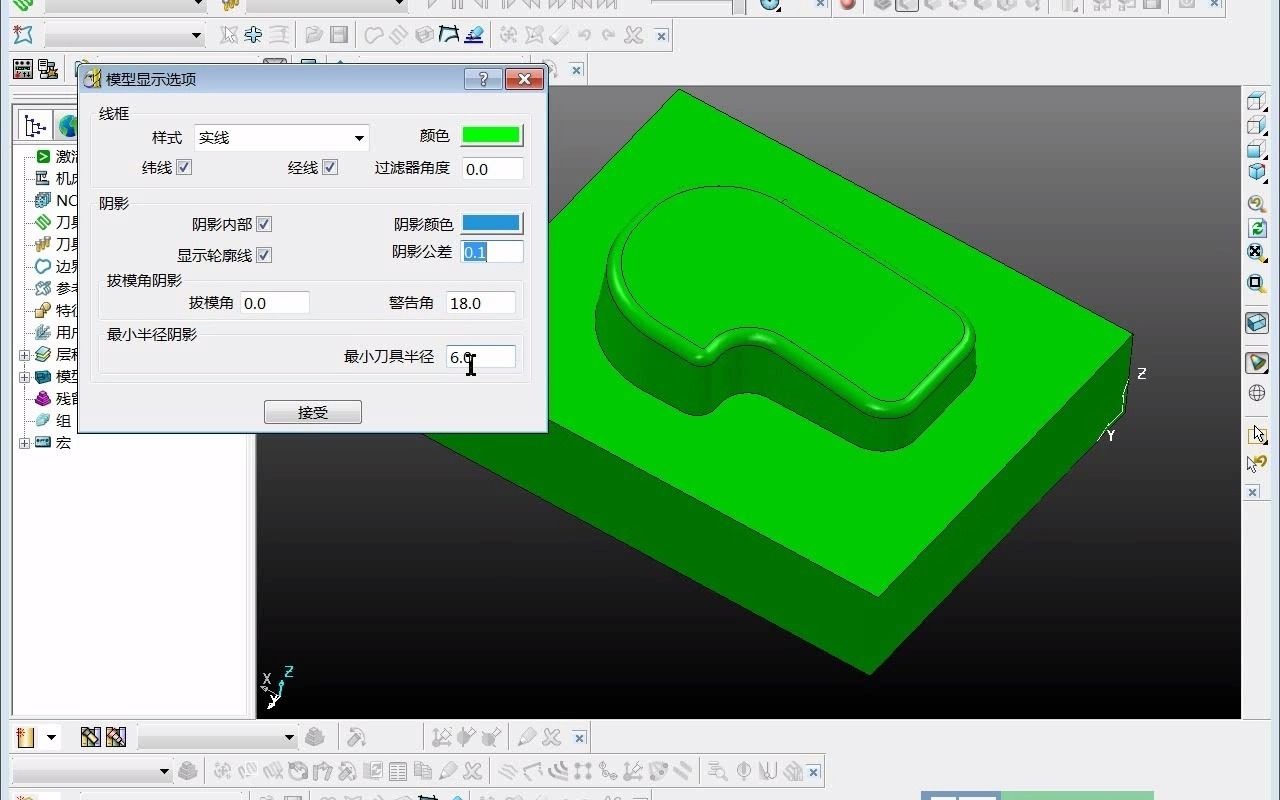Select the 边界 boundary tree item
The height and width of the screenshot is (800, 1280).
click(56, 266)
